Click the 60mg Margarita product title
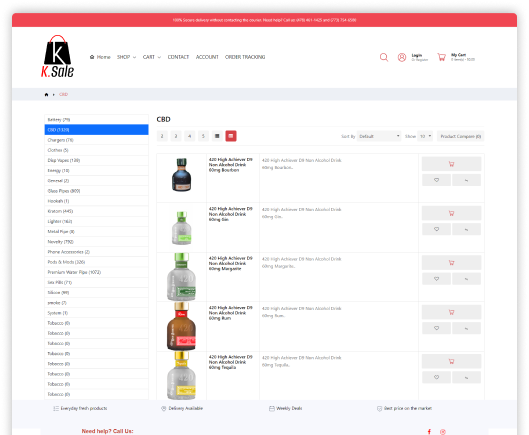The image size is (529, 435). (x=230, y=264)
